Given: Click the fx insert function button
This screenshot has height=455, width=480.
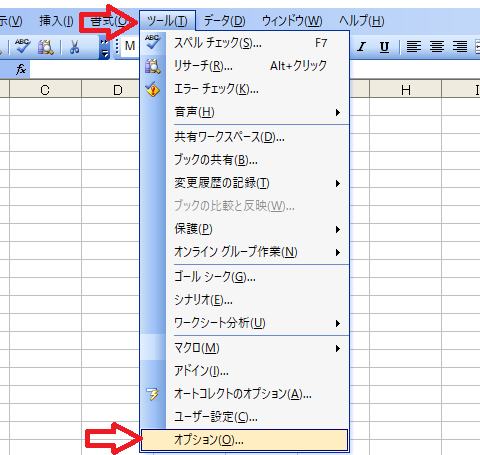Looking at the screenshot, I should pos(21,69).
